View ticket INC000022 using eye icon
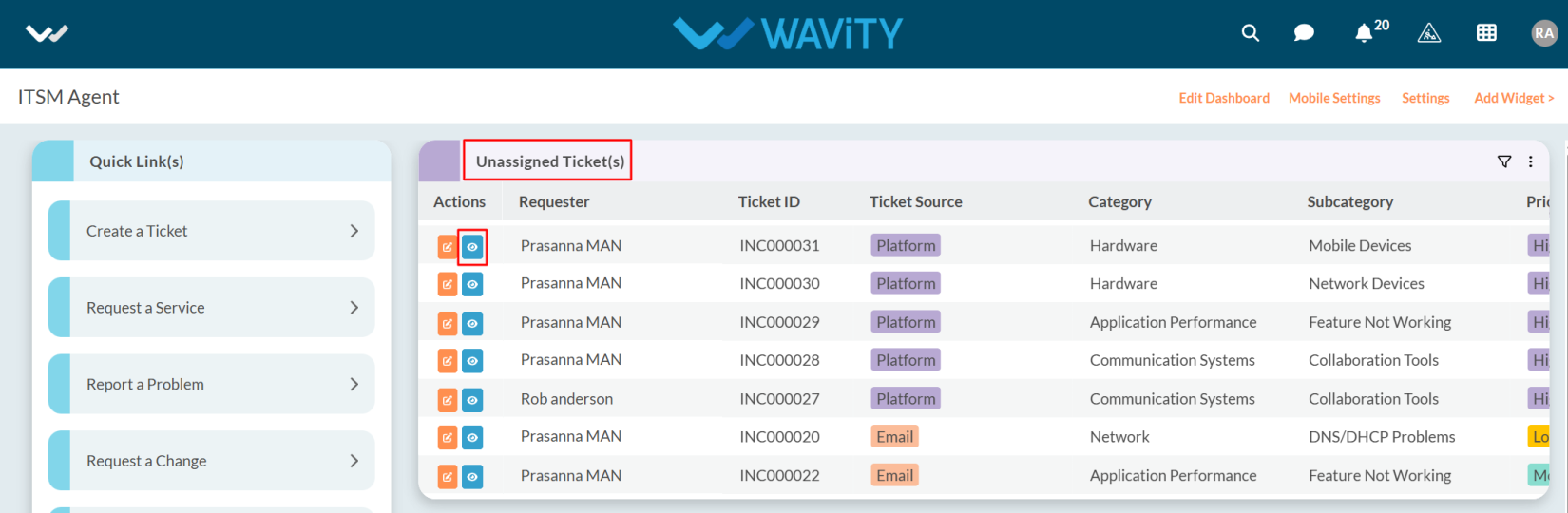1568x513 pixels. [x=472, y=477]
